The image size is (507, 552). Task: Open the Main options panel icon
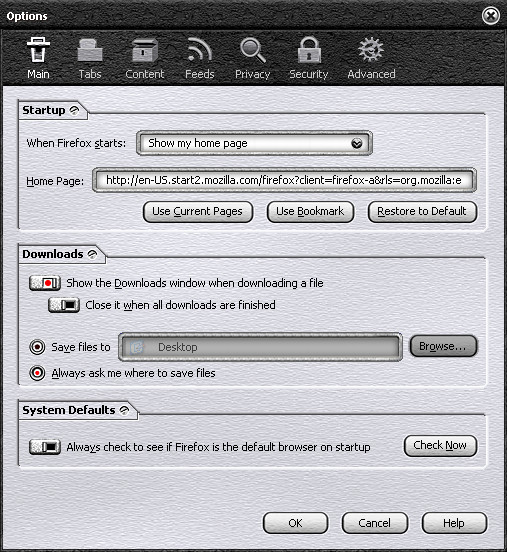(38, 50)
